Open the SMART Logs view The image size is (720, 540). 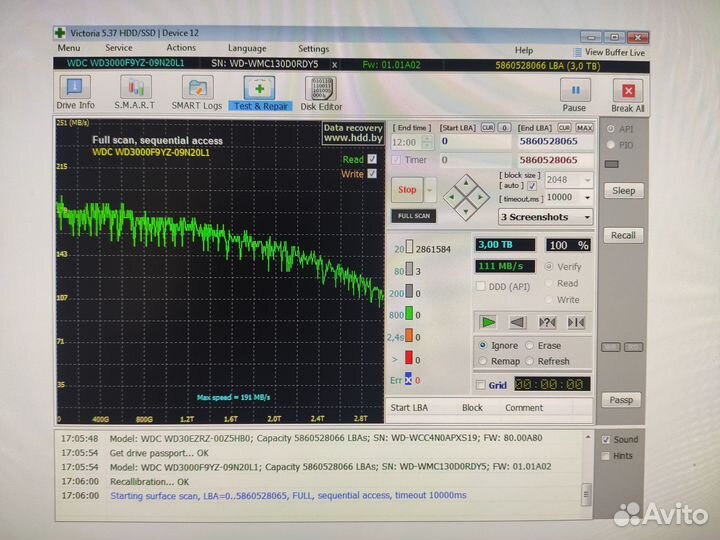point(195,93)
